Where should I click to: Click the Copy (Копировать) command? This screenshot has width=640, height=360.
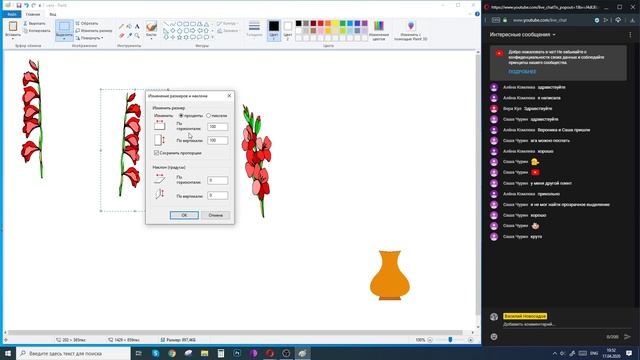click(x=37, y=31)
